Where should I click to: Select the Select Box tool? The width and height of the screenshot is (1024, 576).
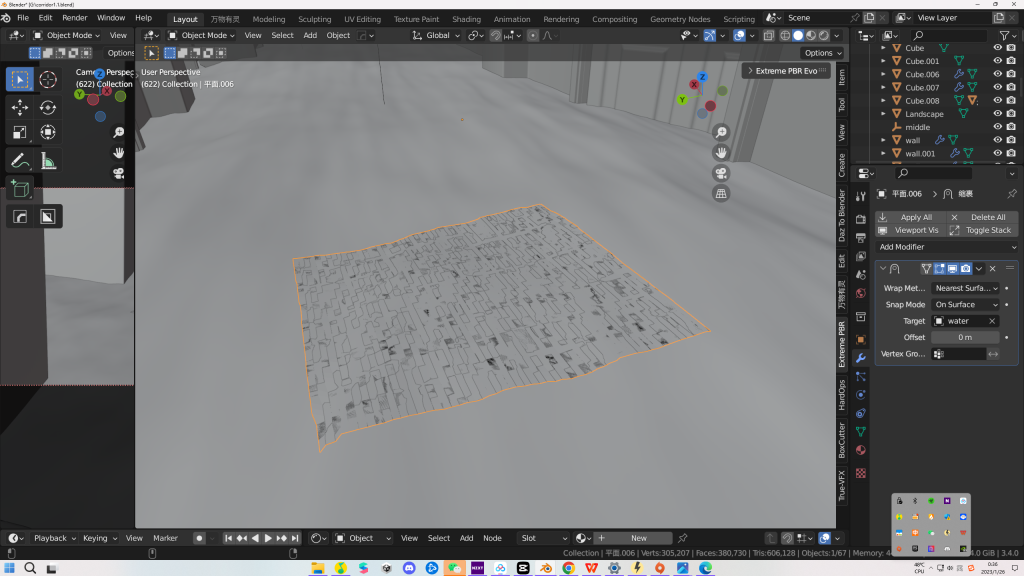pyautogui.click(x=20, y=80)
